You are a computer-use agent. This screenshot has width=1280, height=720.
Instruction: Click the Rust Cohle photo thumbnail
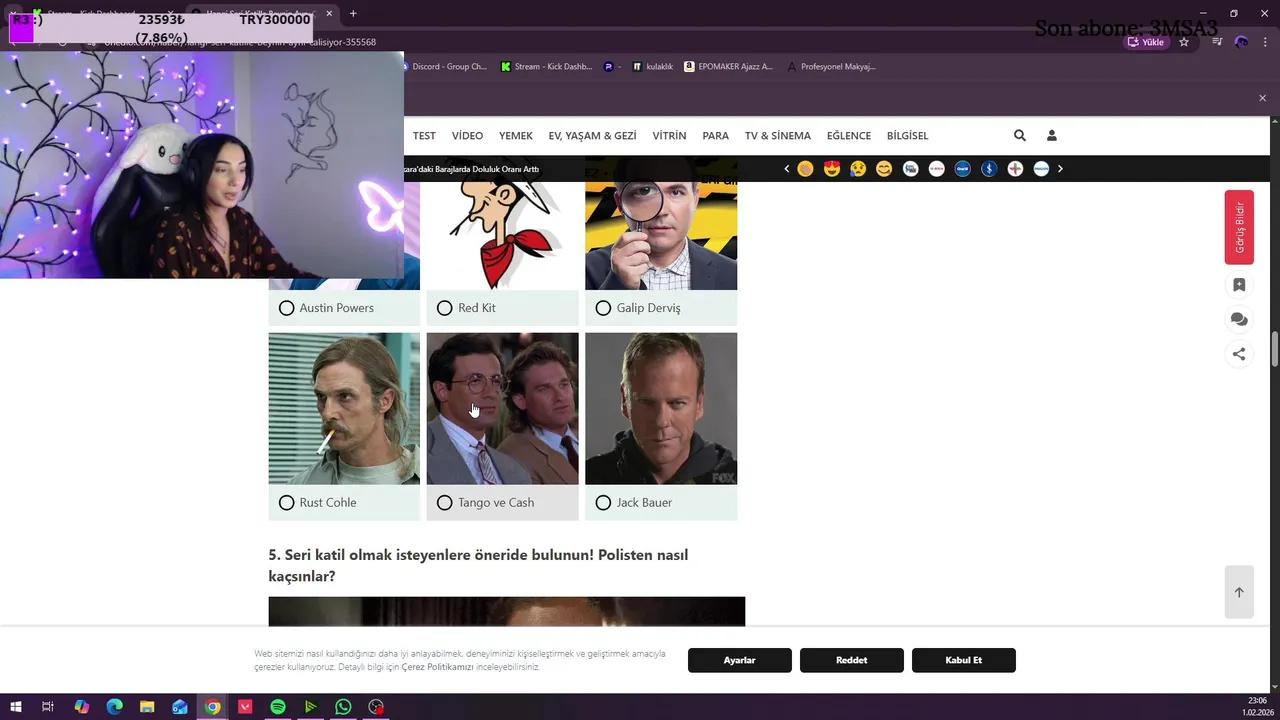coord(344,409)
